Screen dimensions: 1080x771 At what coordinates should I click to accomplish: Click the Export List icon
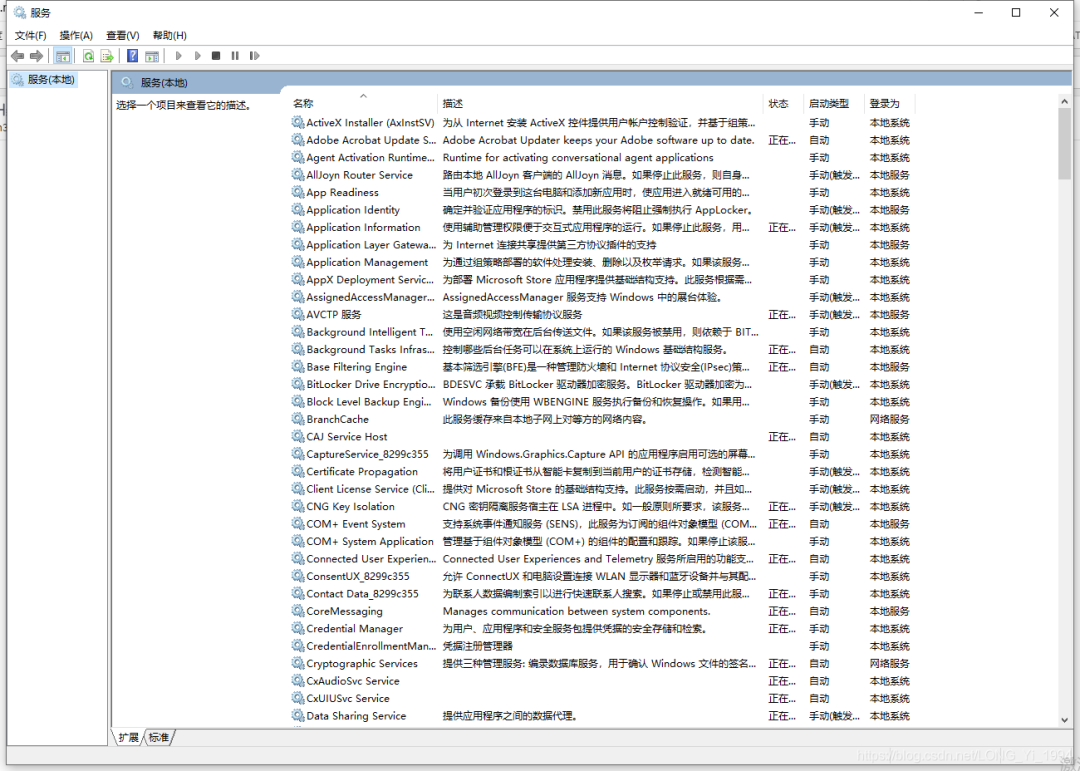tap(107, 56)
